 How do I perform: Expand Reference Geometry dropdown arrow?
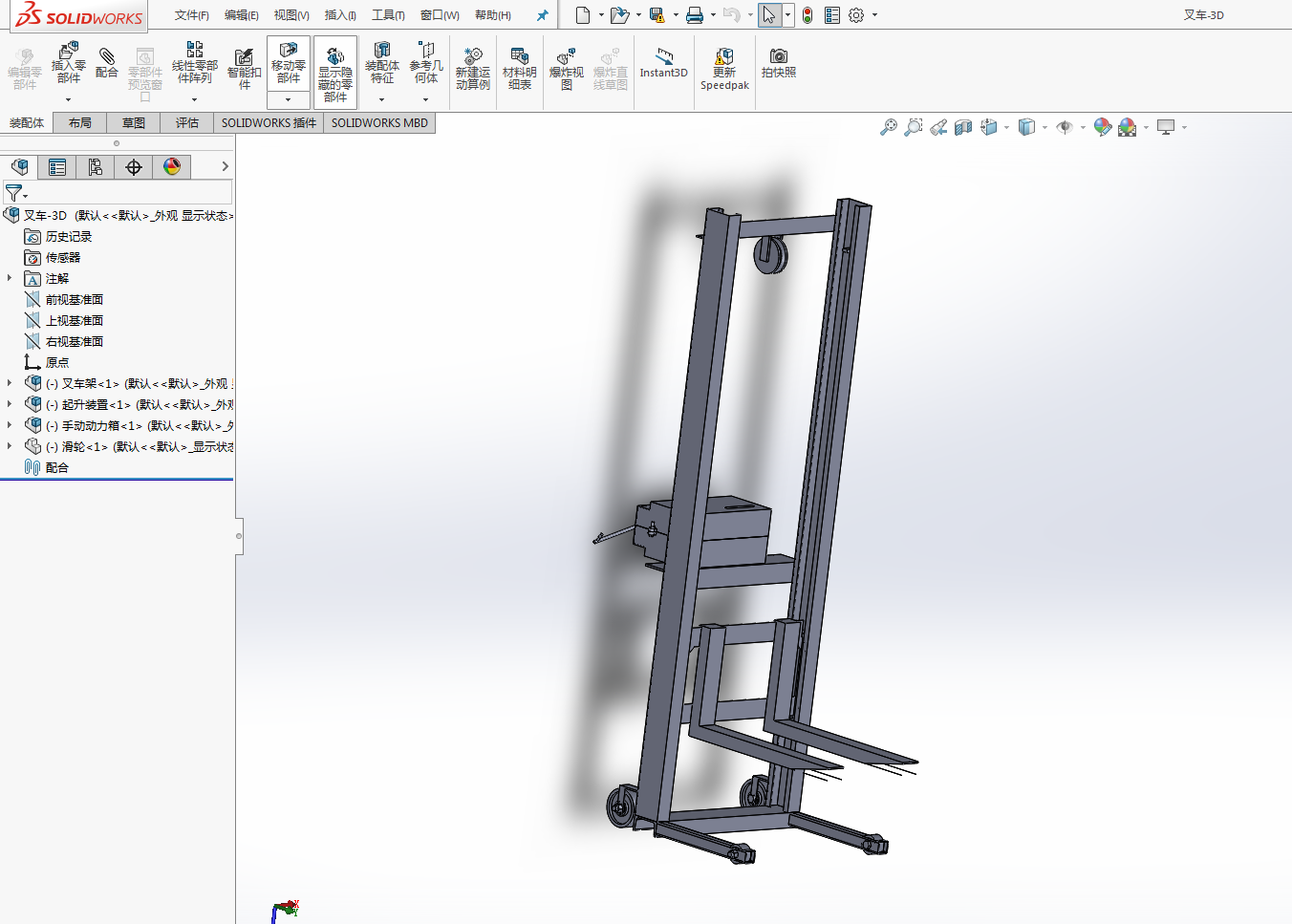[x=425, y=99]
